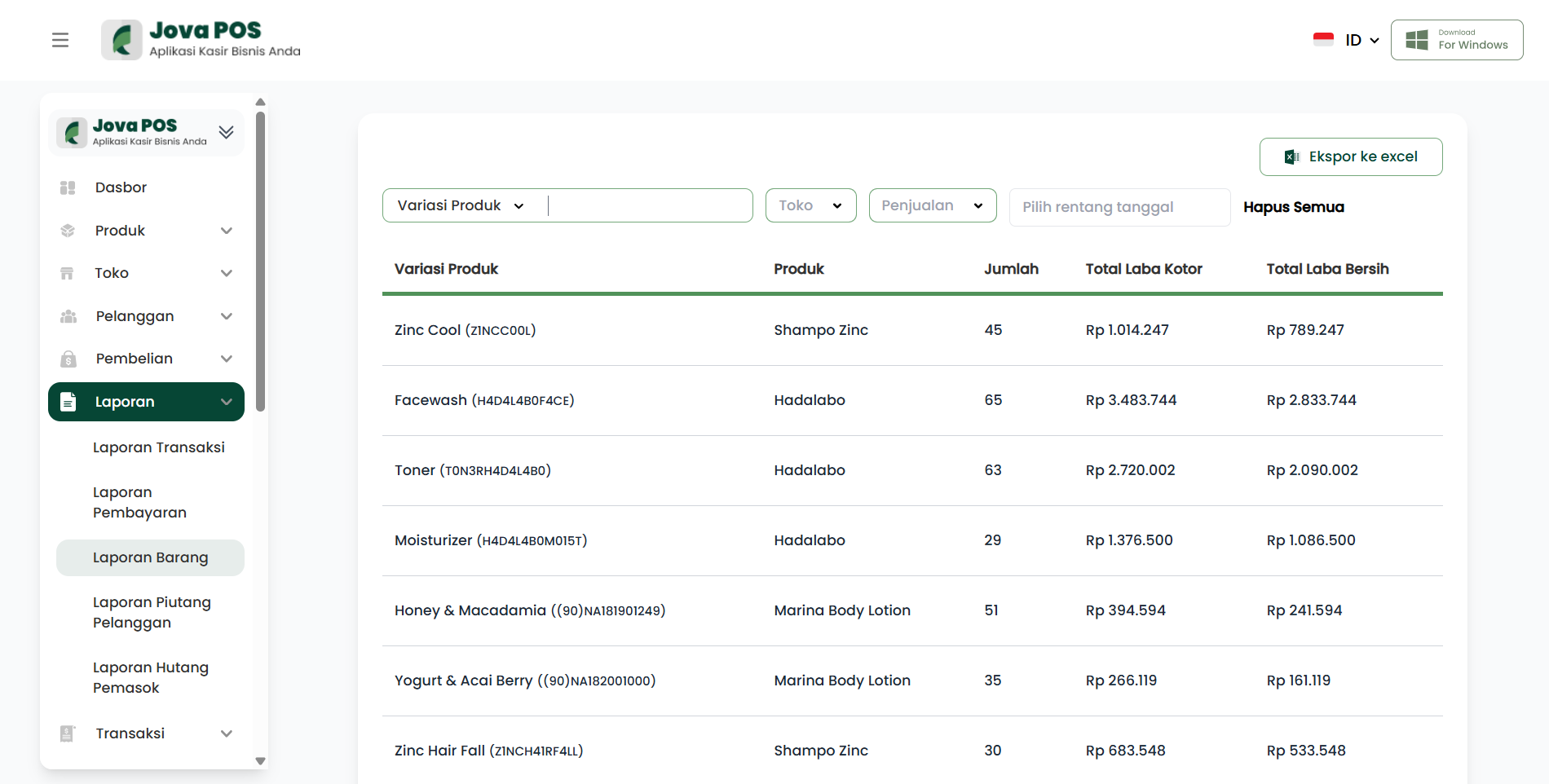Click the Pilih rentang tanggal field
1549x784 pixels.
point(1119,207)
